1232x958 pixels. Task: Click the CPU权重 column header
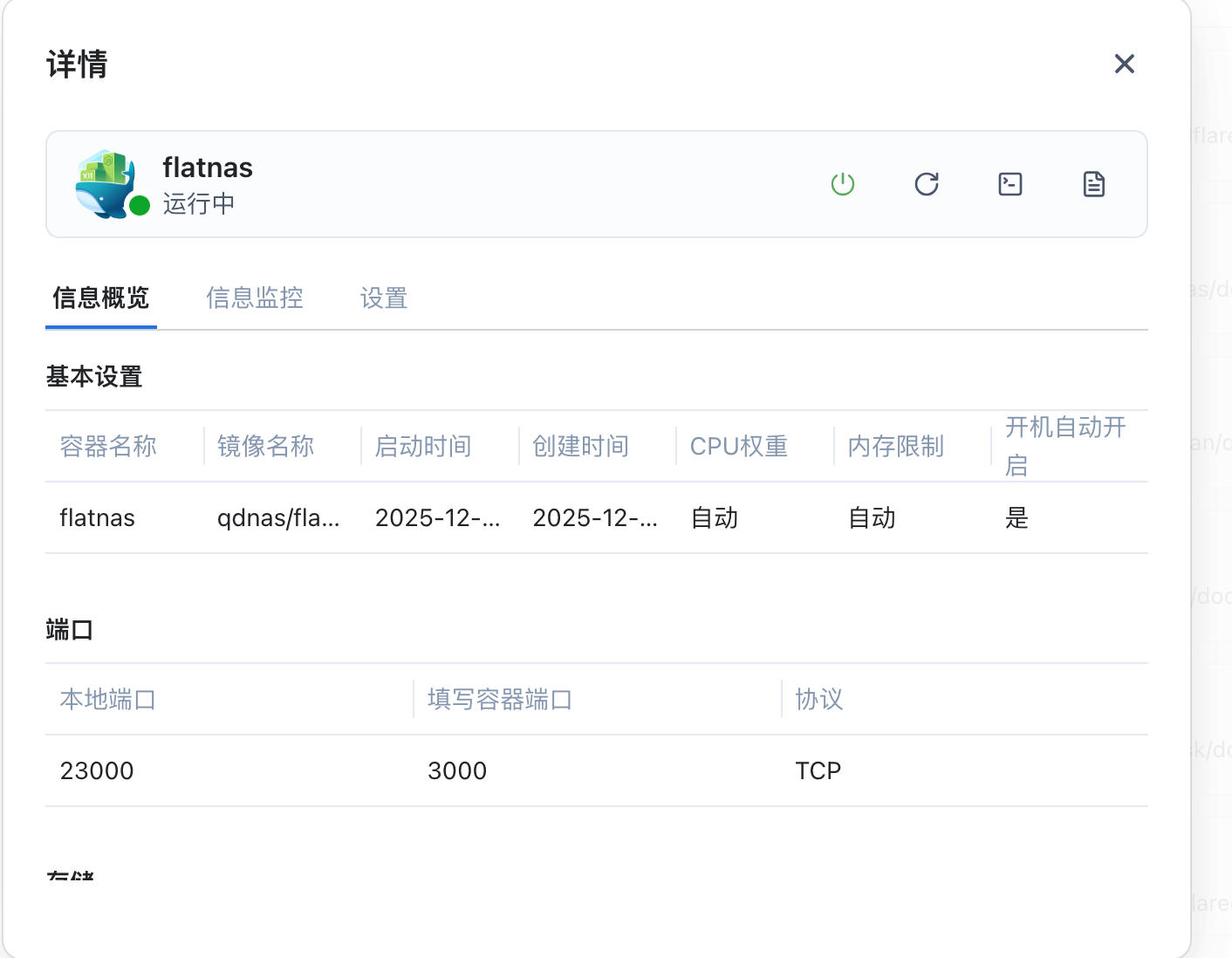pyautogui.click(x=738, y=447)
